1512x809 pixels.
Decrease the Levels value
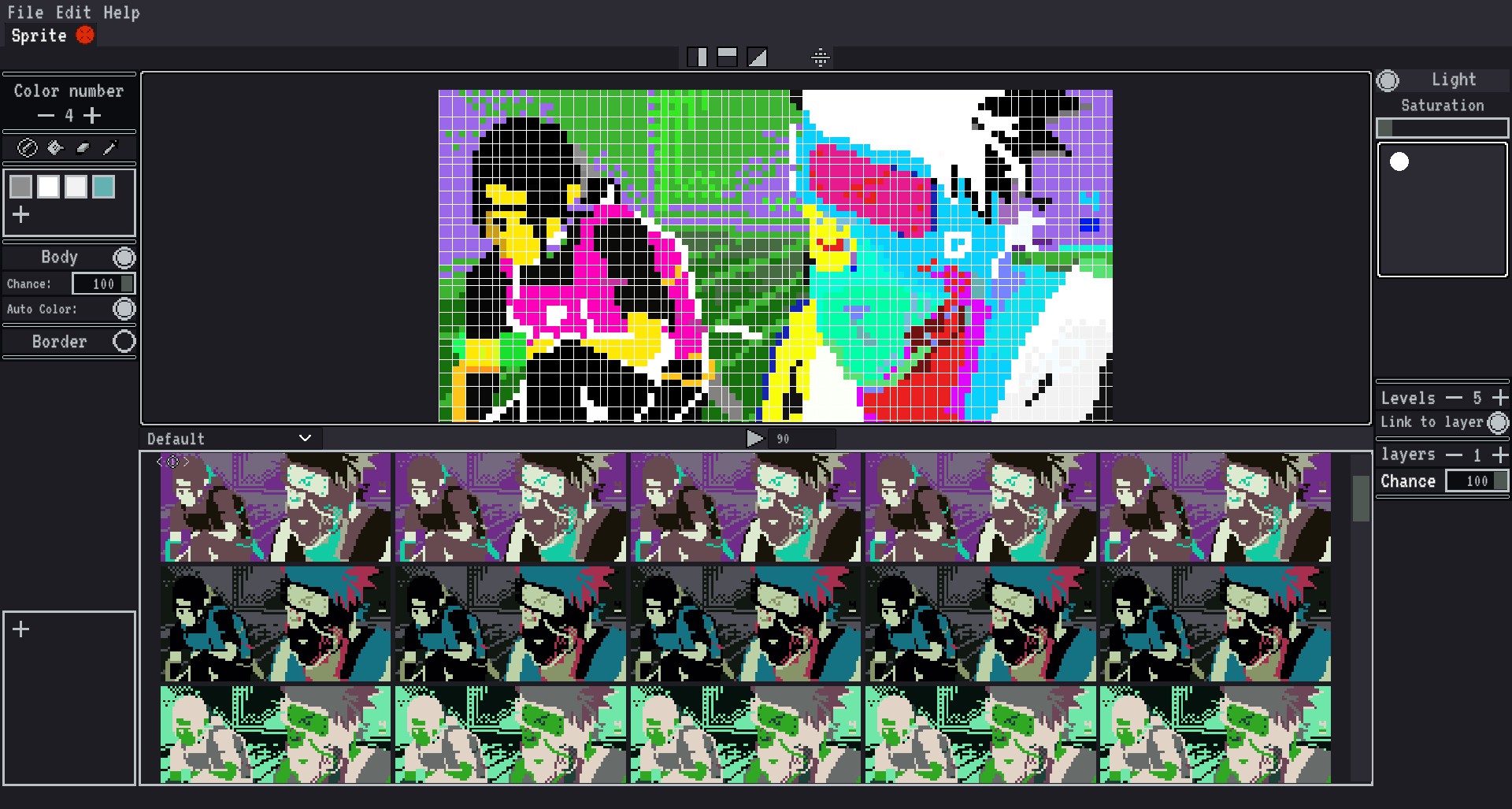click(1454, 398)
